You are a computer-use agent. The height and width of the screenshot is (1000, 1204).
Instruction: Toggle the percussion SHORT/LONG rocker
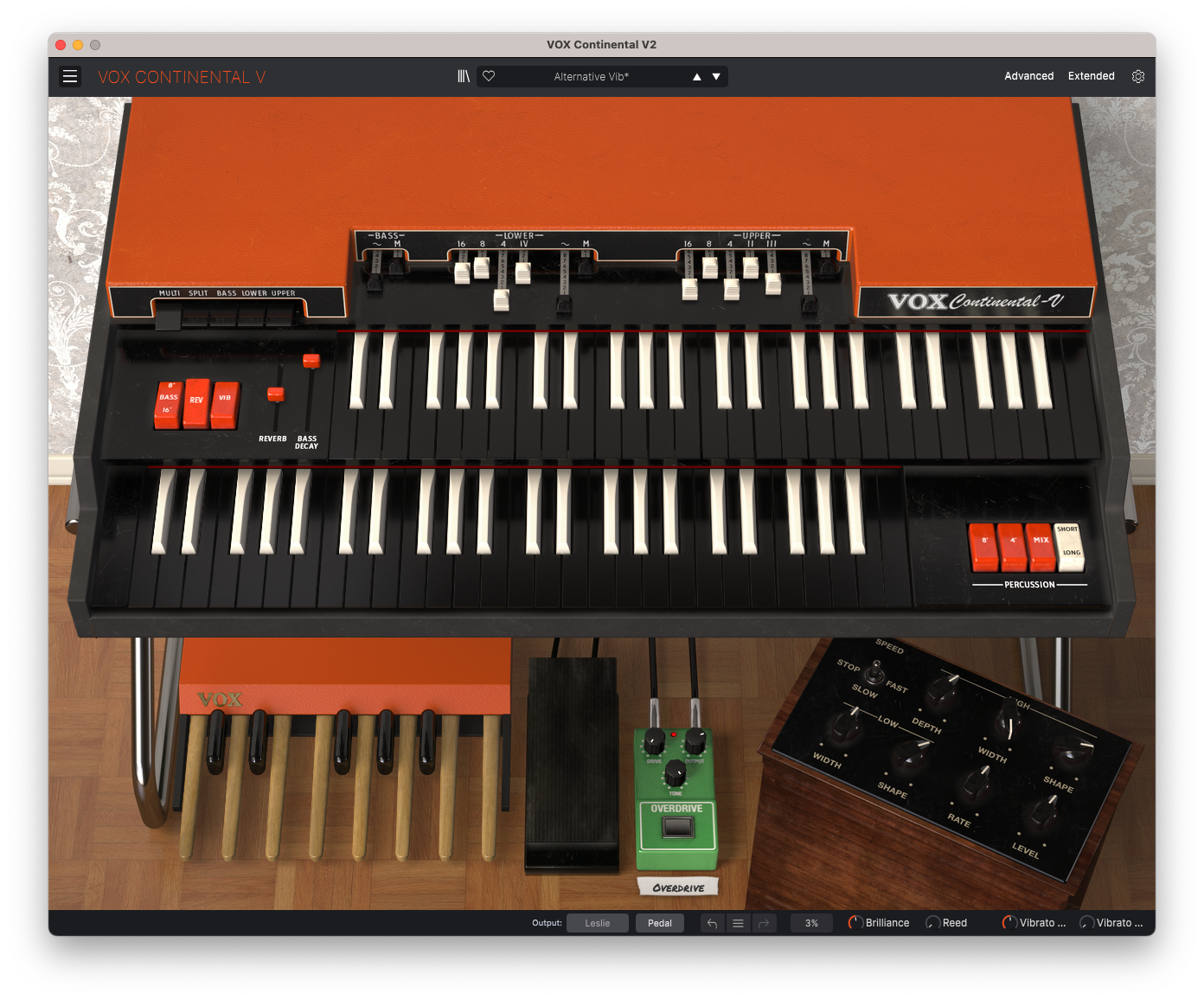pyautogui.click(x=1070, y=547)
